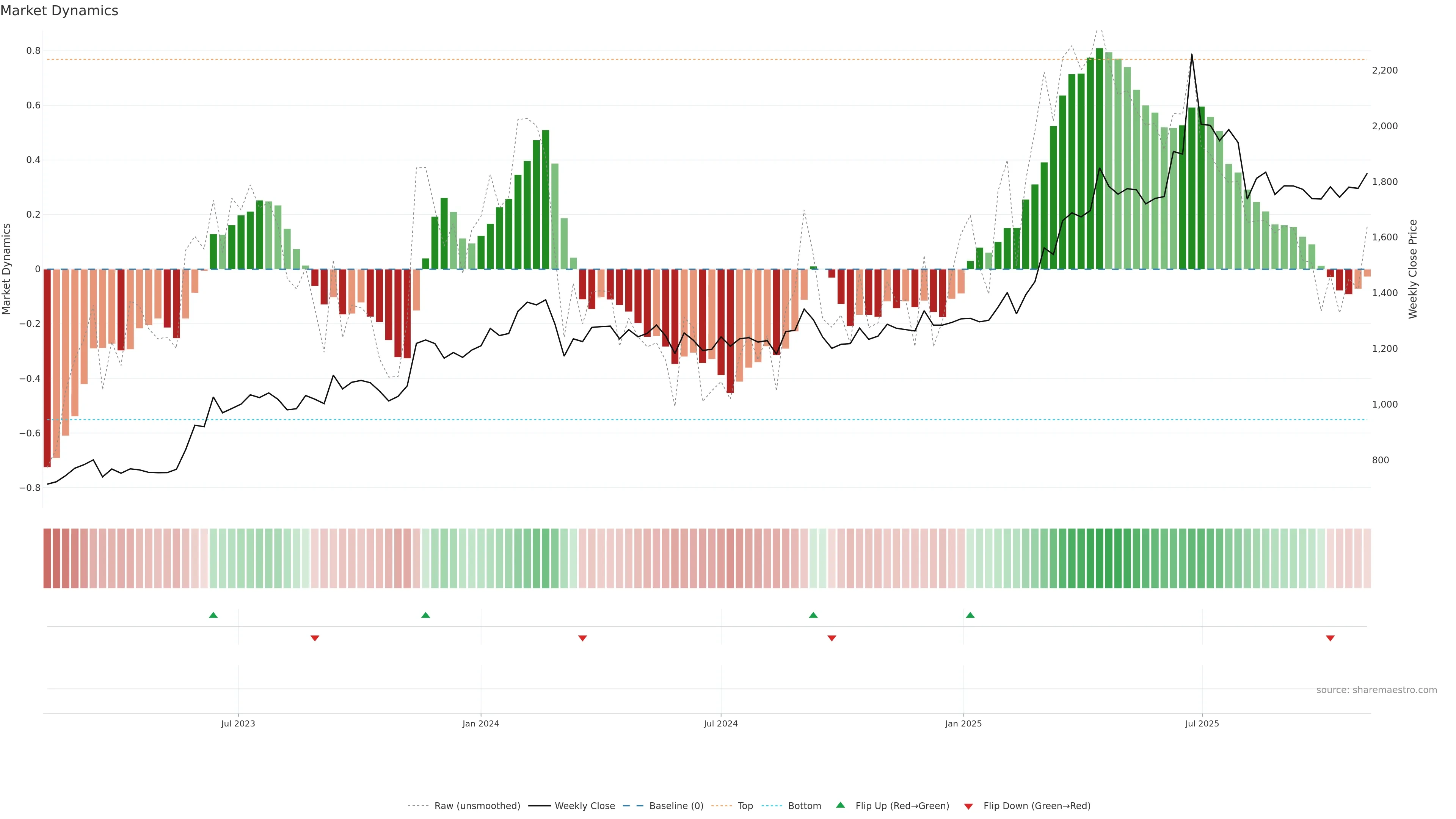The height and width of the screenshot is (819, 1456).
Task: Click the red flip-down triangle in early 2024
Action: click(582, 638)
